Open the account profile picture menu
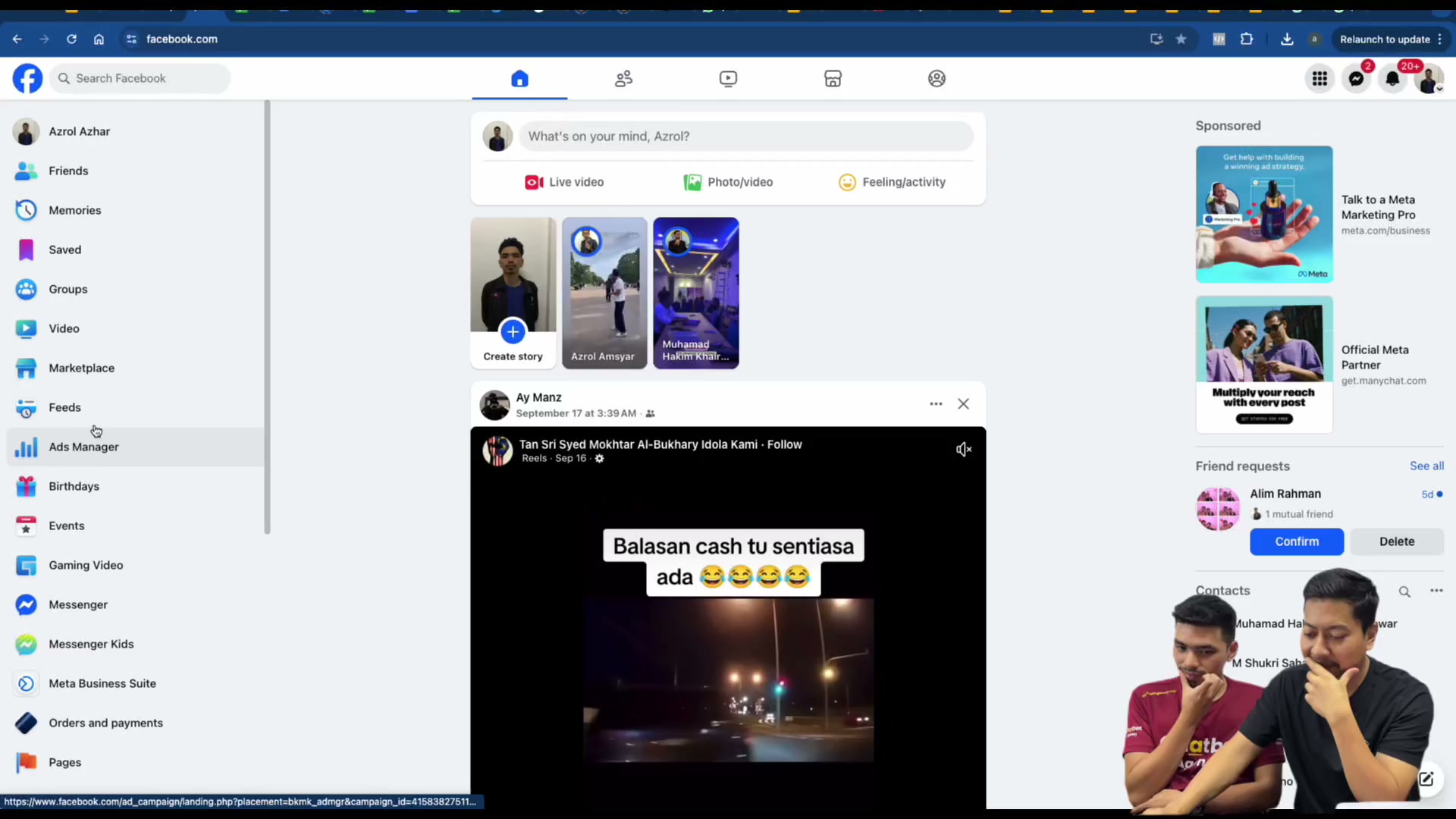The image size is (1456, 819). coord(1429,78)
